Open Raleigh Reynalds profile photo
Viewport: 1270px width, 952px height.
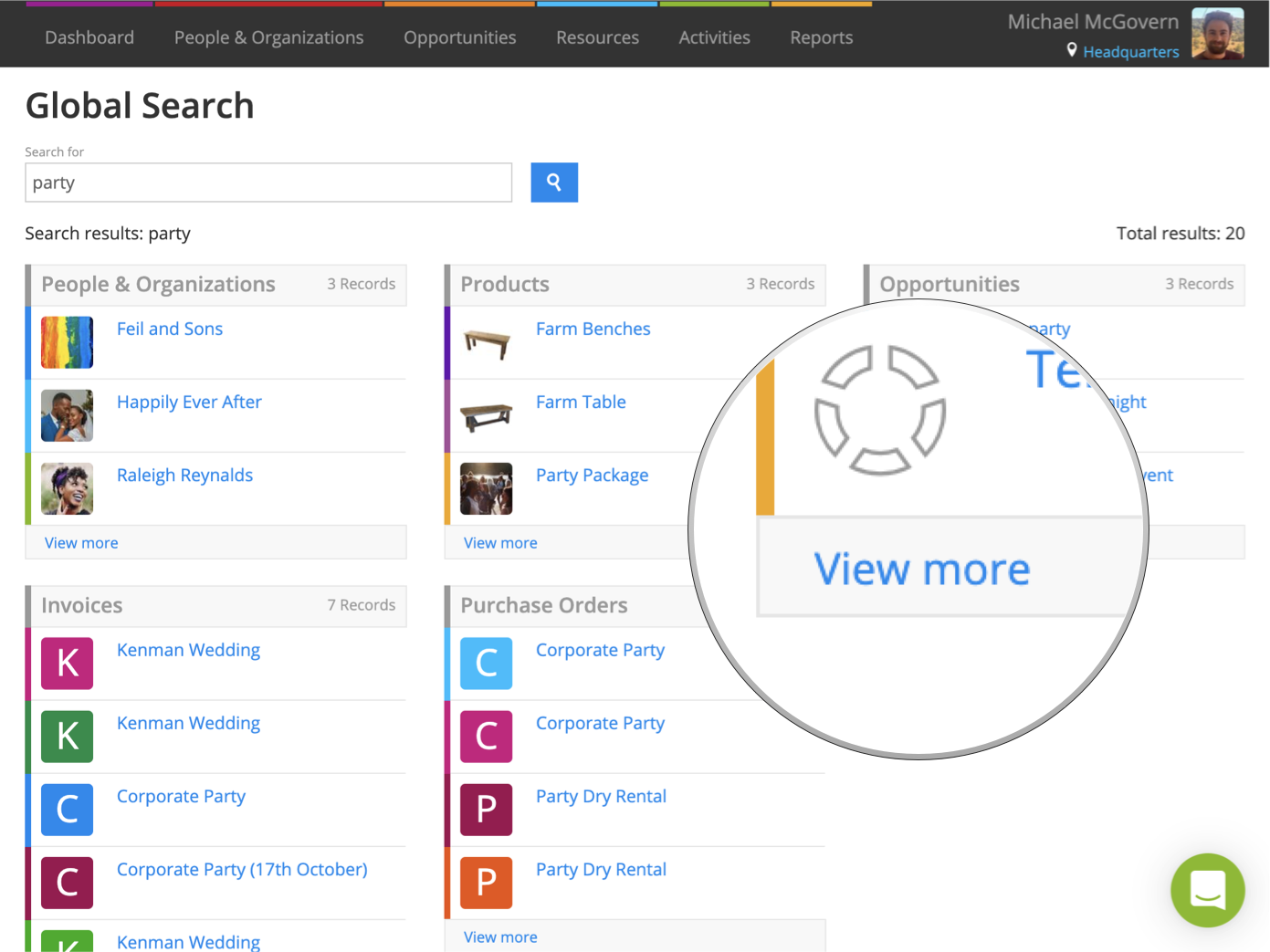point(67,488)
